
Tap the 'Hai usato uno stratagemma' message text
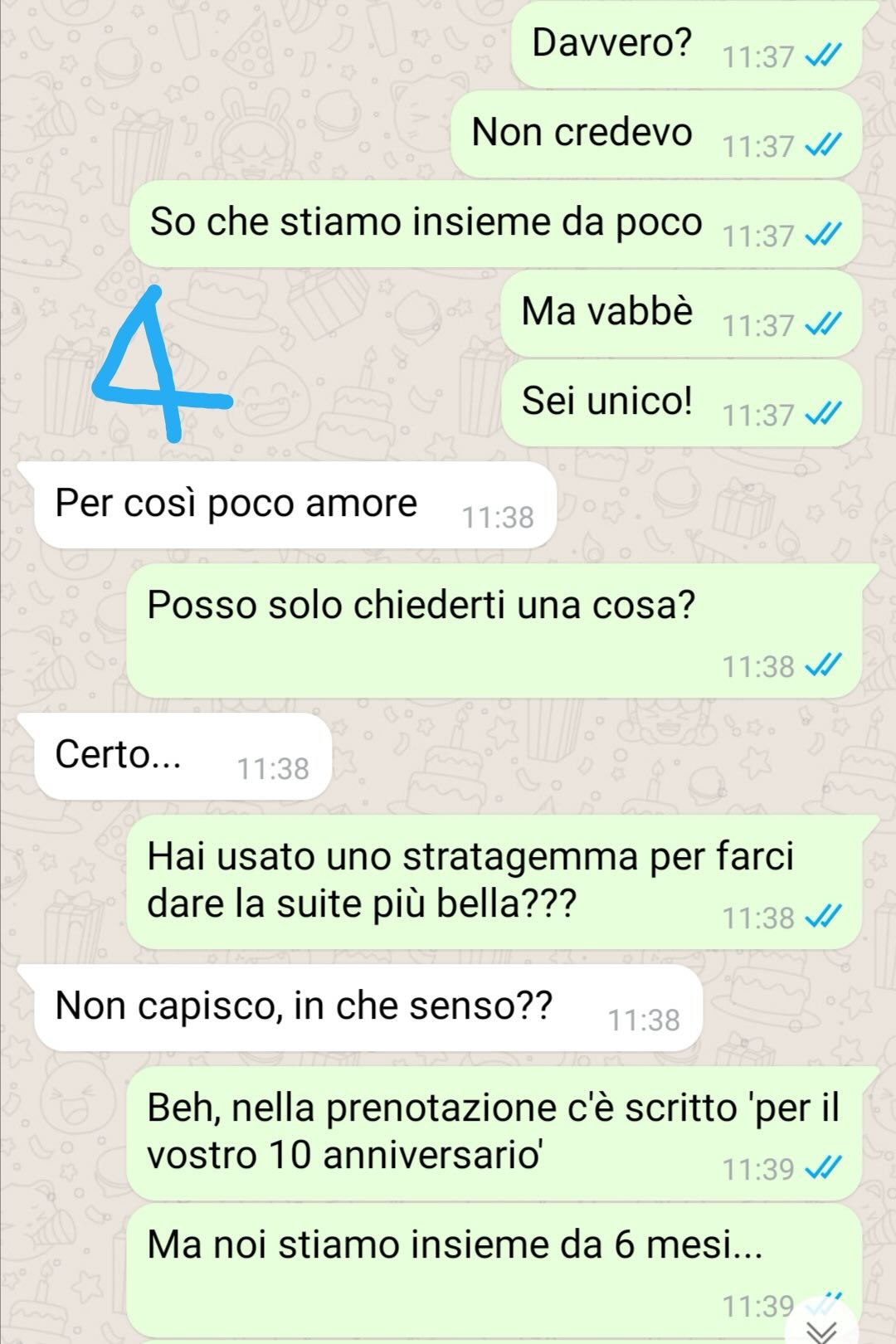pos(470,879)
